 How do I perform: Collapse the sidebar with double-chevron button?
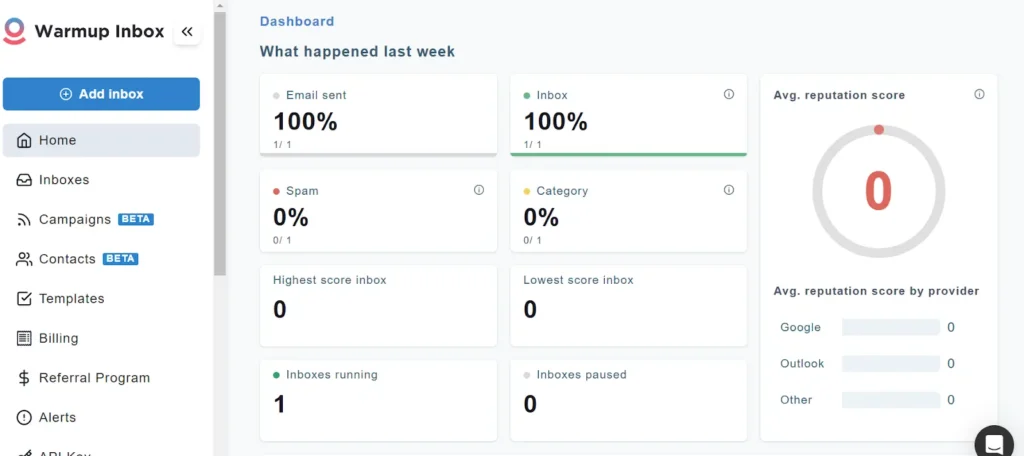click(x=187, y=32)
